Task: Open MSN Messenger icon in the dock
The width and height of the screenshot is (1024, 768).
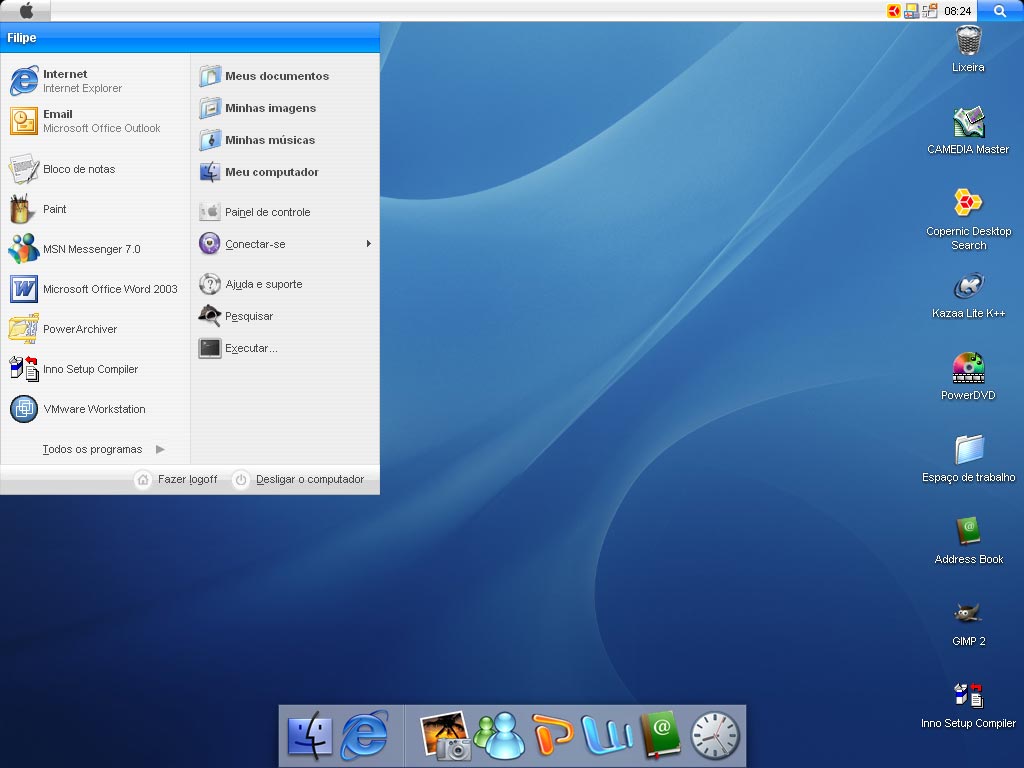Action: [500, 736]
